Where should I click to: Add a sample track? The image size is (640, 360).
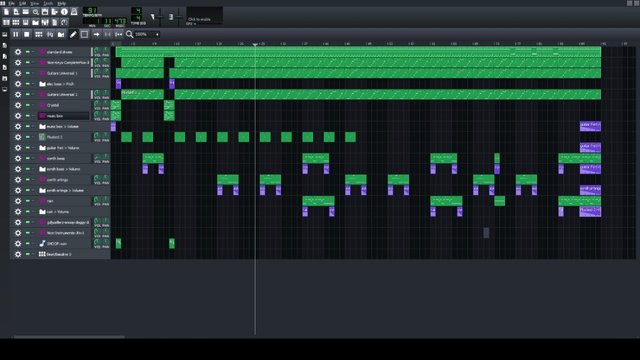click(x=50, y=34)
